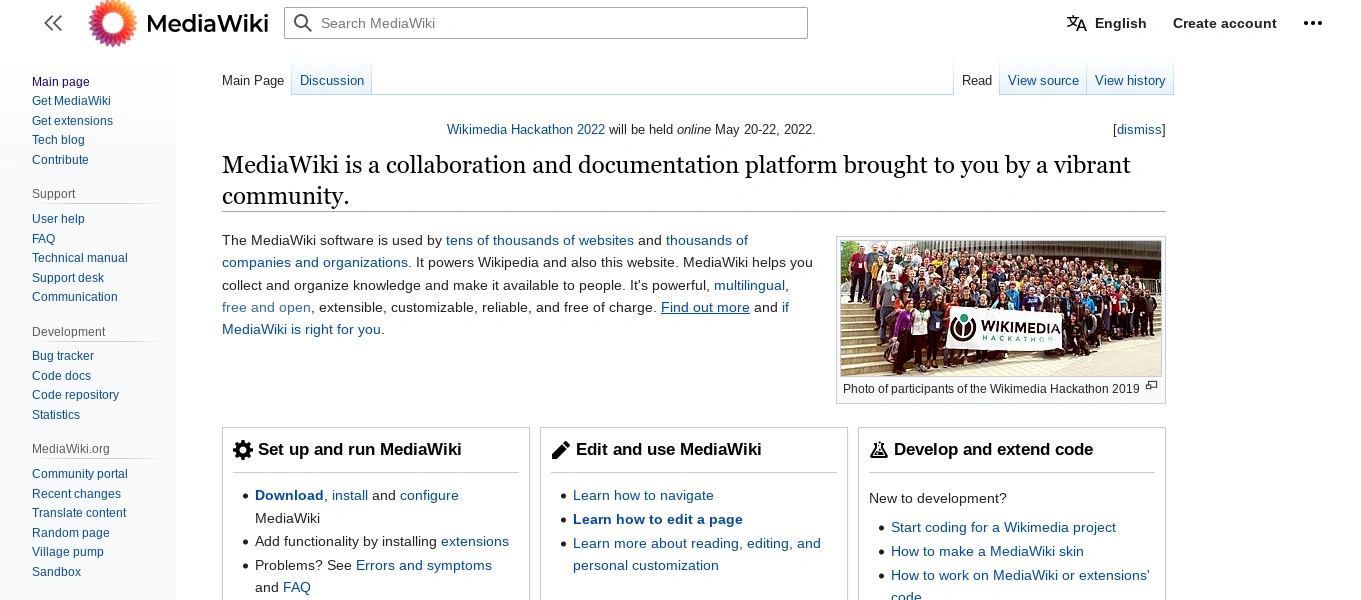The height and width of the screenshot is (600, 1361).
Task: Go to Recent changes in sidebar
Action: (x=76, y=494)
